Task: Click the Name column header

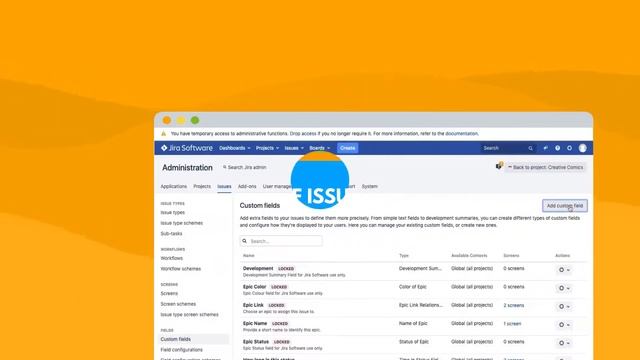Action: click(x=249, y=256)
